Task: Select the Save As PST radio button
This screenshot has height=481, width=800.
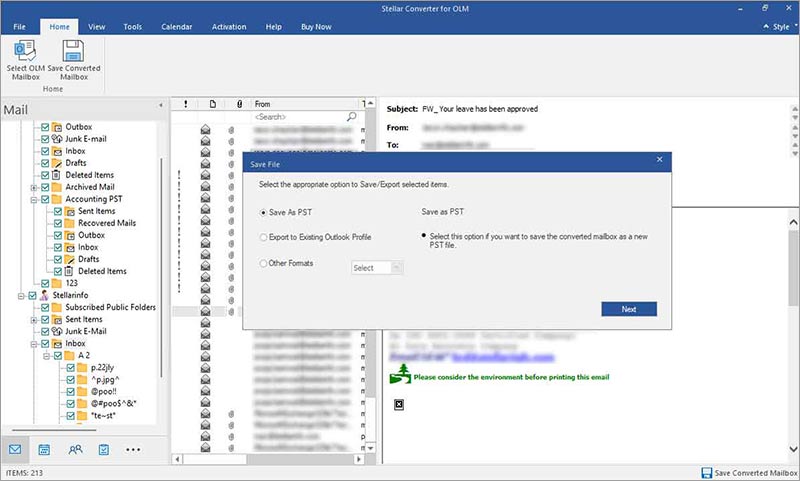Action: pyautogui.click(x=263, y=212)
